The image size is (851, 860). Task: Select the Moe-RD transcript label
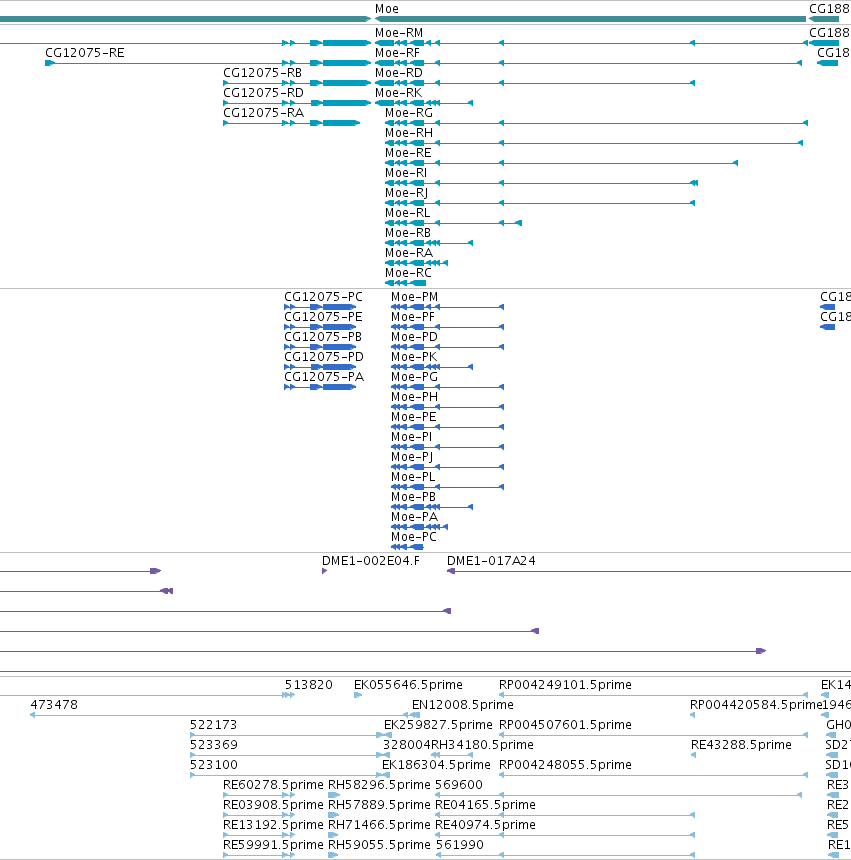(x=399, y=73)
